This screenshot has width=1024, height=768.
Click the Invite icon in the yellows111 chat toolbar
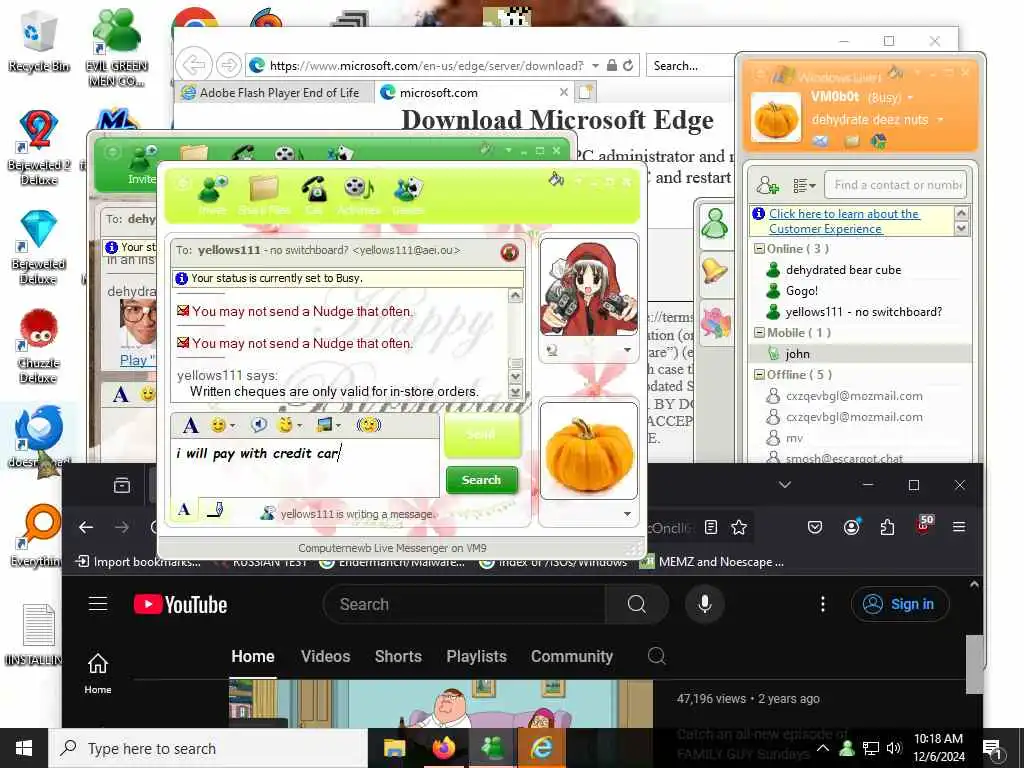[213, 189]
